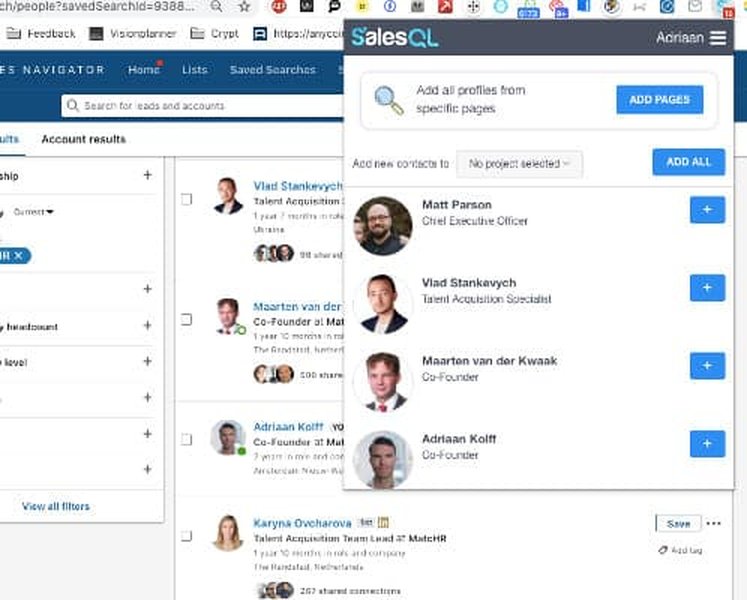Click Adriaan account name in SalesQL header

click(x=680, y=38)
